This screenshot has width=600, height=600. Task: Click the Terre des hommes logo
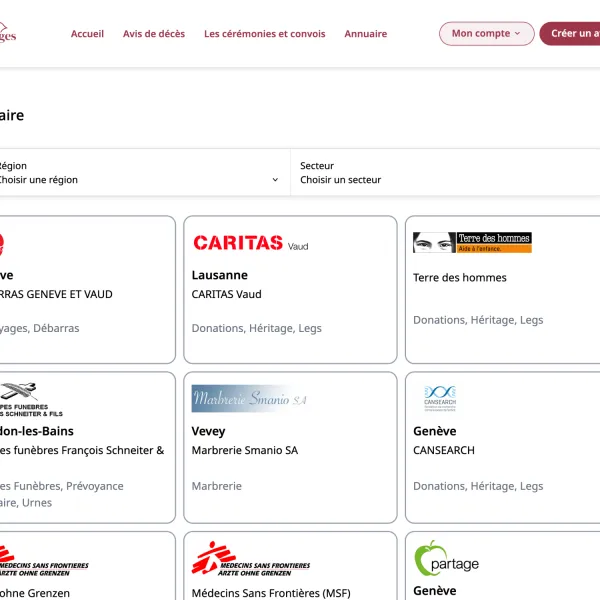(472, 242)
